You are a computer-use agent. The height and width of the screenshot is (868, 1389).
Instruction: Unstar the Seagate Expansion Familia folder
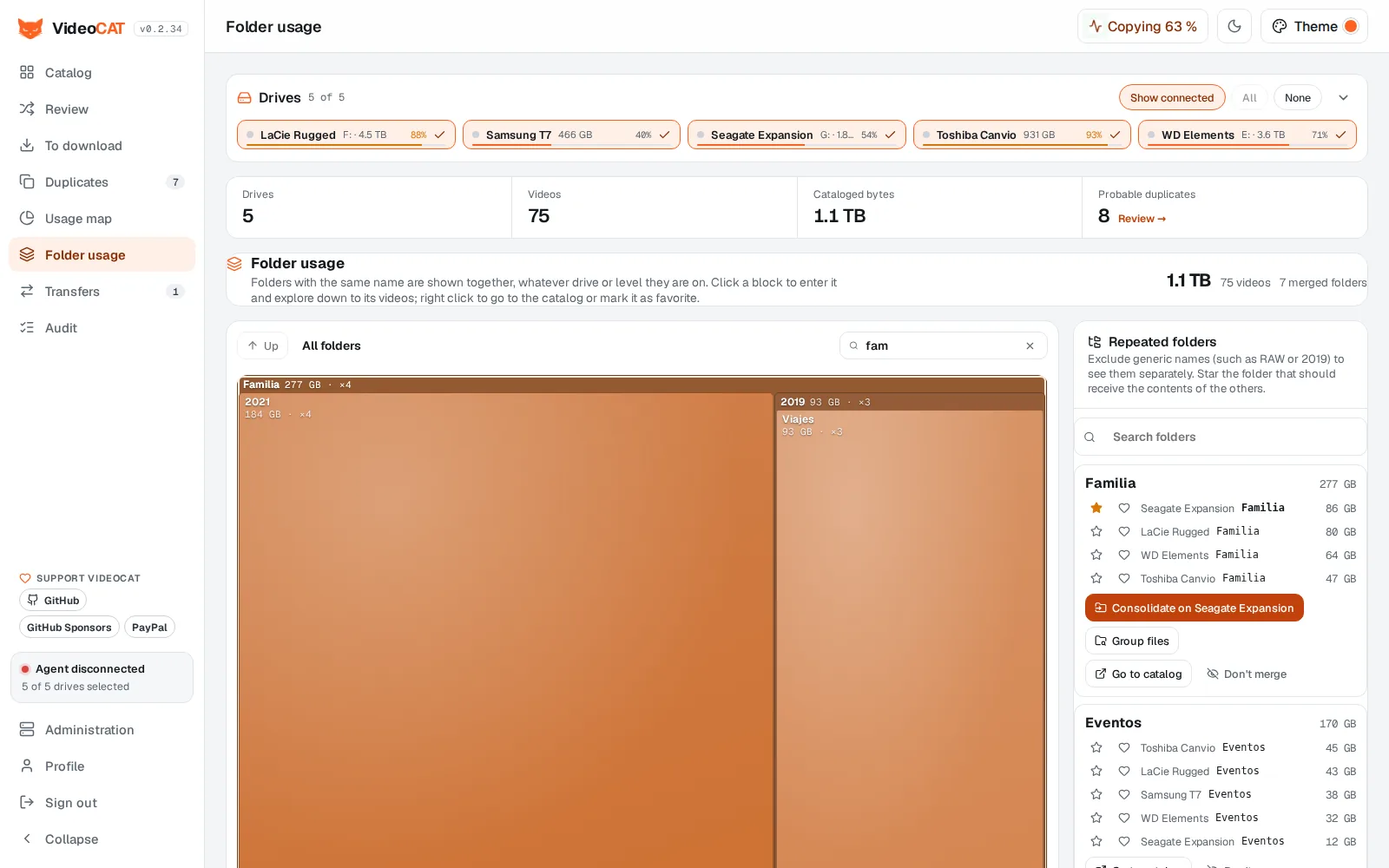[x=1096, y=508]
